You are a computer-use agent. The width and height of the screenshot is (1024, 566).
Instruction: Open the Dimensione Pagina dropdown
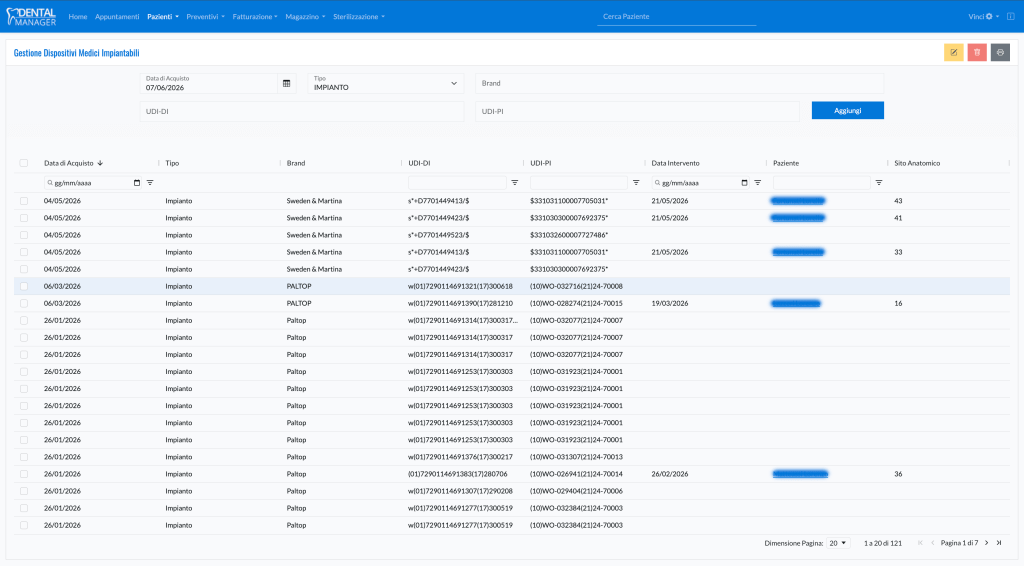coord(838,543)
